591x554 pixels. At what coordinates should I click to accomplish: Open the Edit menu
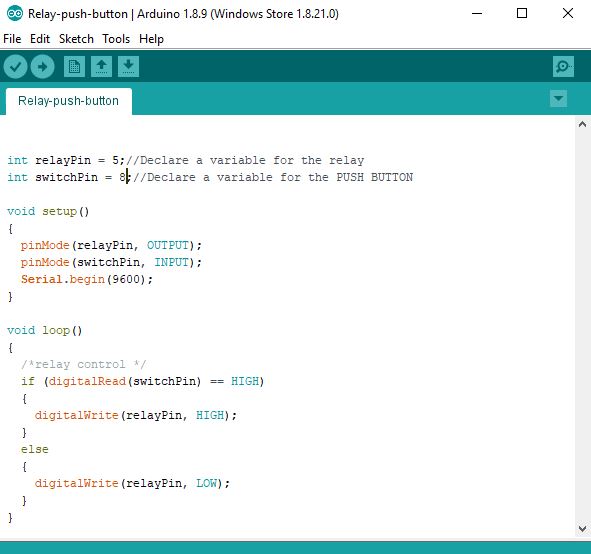point(40,39)
